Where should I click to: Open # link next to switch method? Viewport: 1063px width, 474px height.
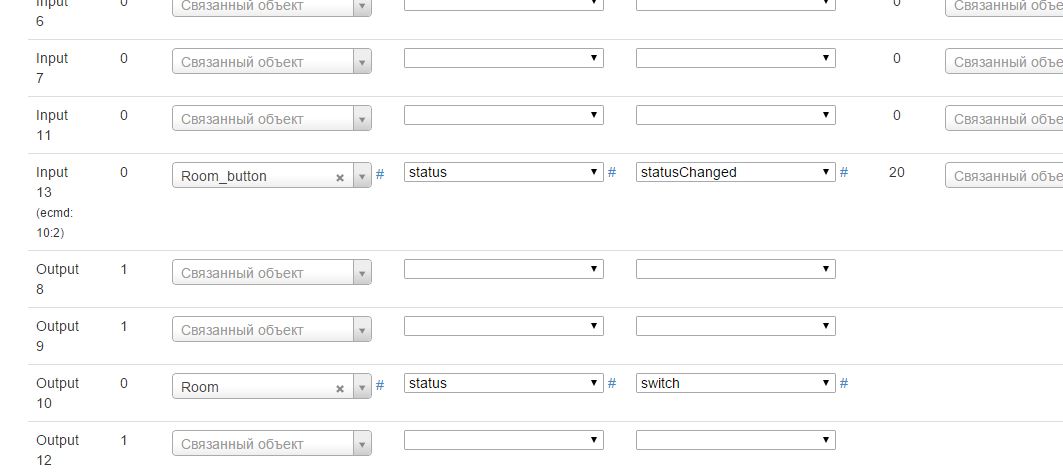pos(844,383)
